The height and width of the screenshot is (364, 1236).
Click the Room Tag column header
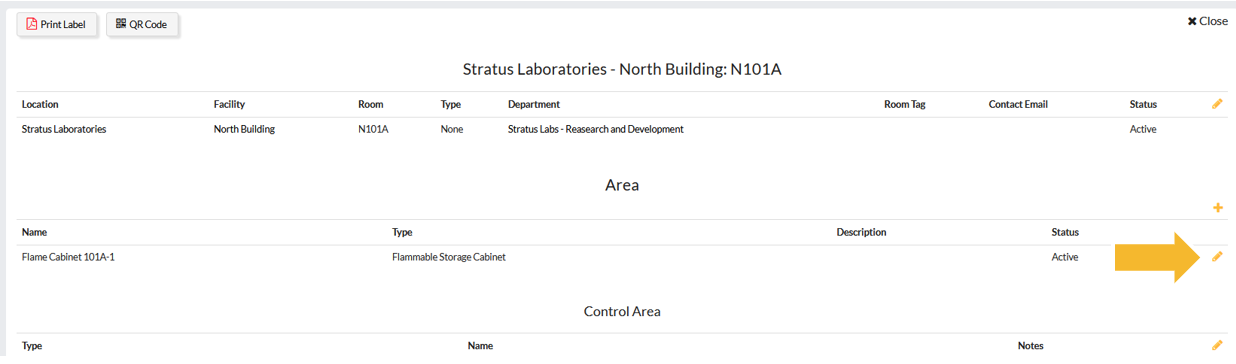point(905,104)
